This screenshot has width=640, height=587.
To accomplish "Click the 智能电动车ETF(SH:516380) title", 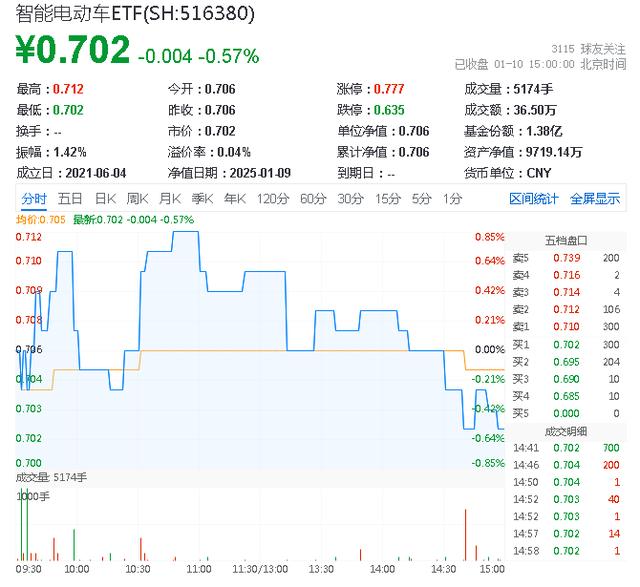I will tap(135, 14).
